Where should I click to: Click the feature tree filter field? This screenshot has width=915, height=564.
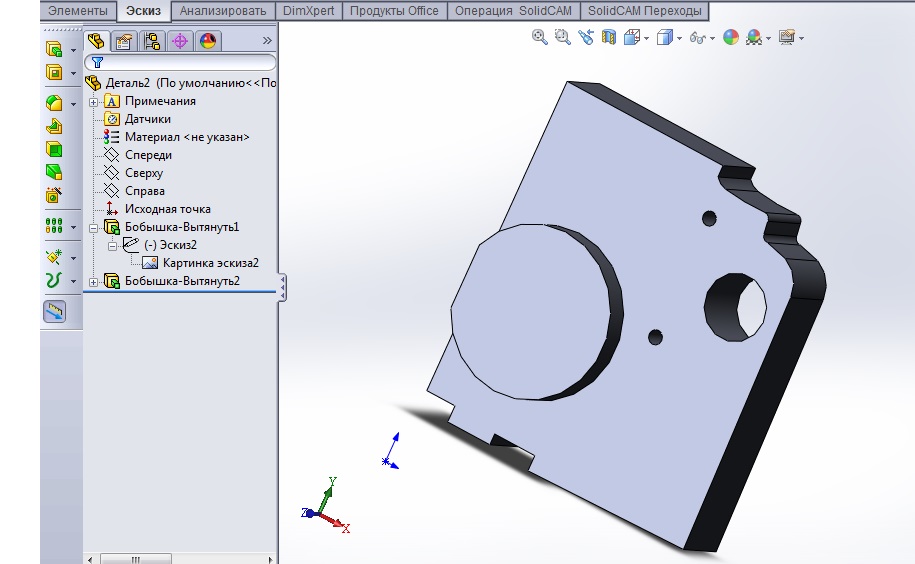point(180,62)
